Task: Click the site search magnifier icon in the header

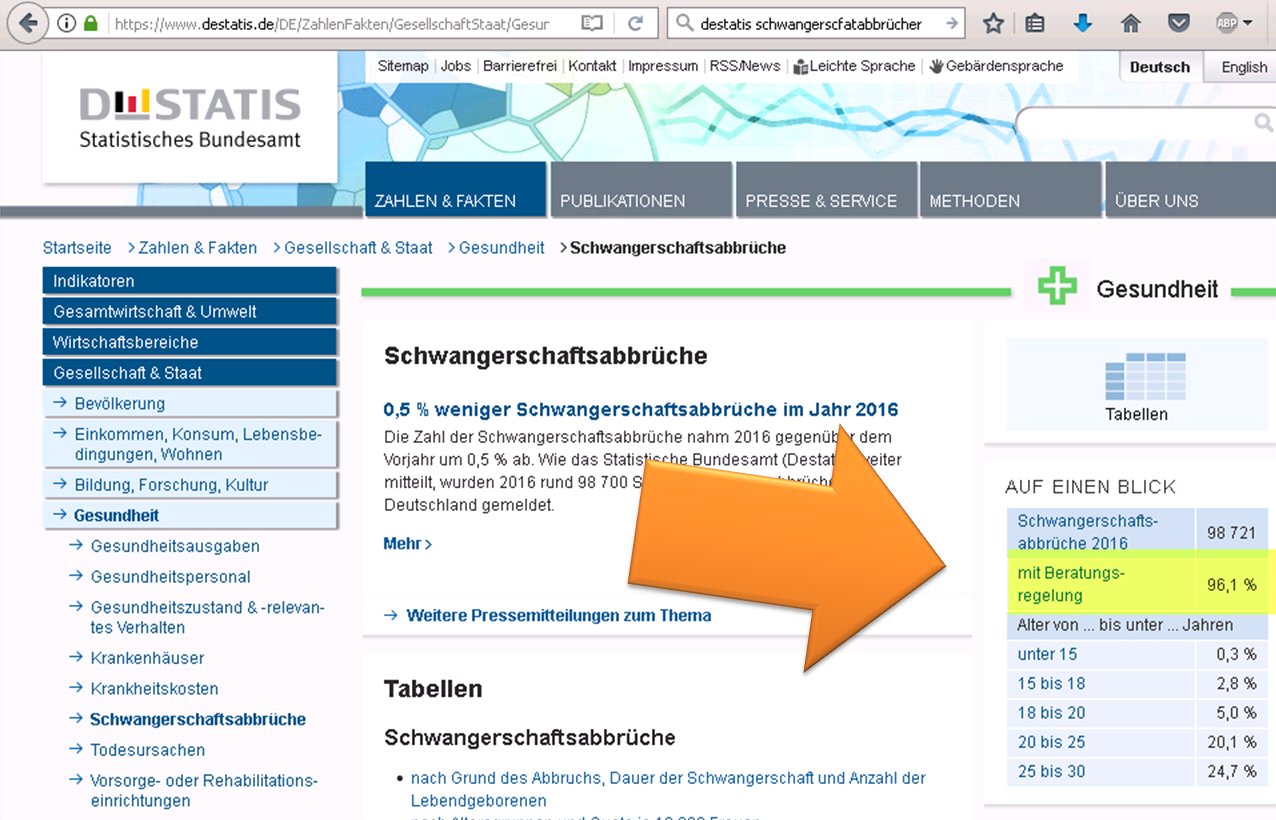Action: [1263, 123]
